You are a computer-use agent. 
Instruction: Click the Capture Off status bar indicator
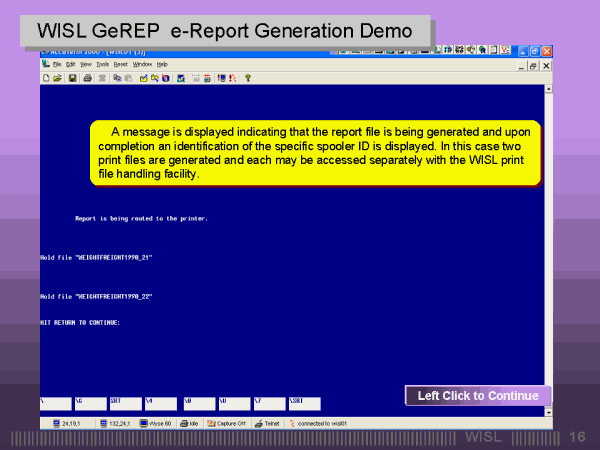[x=228, y=423]
